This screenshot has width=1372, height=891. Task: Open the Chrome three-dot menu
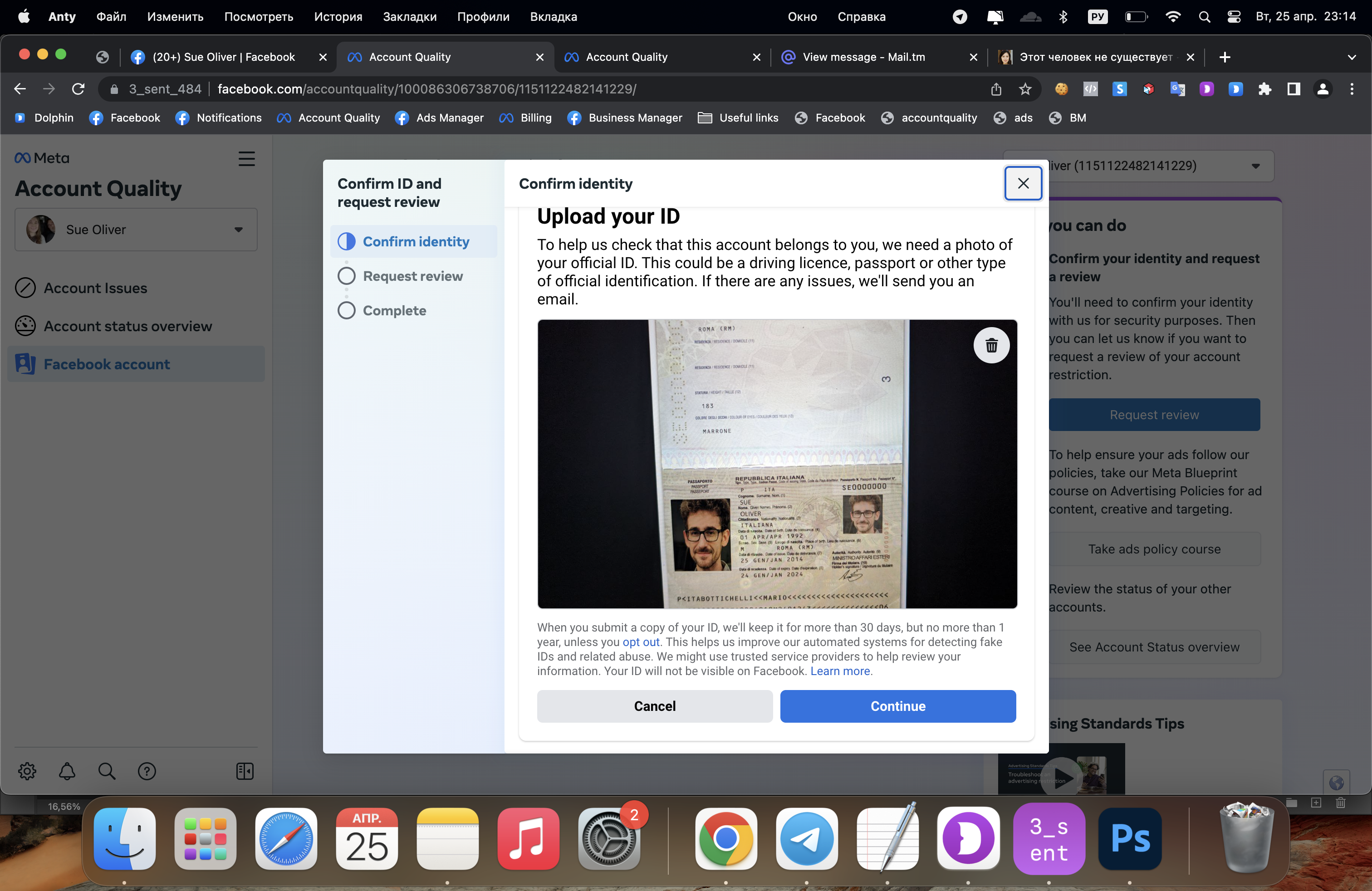coord(1351,89)
